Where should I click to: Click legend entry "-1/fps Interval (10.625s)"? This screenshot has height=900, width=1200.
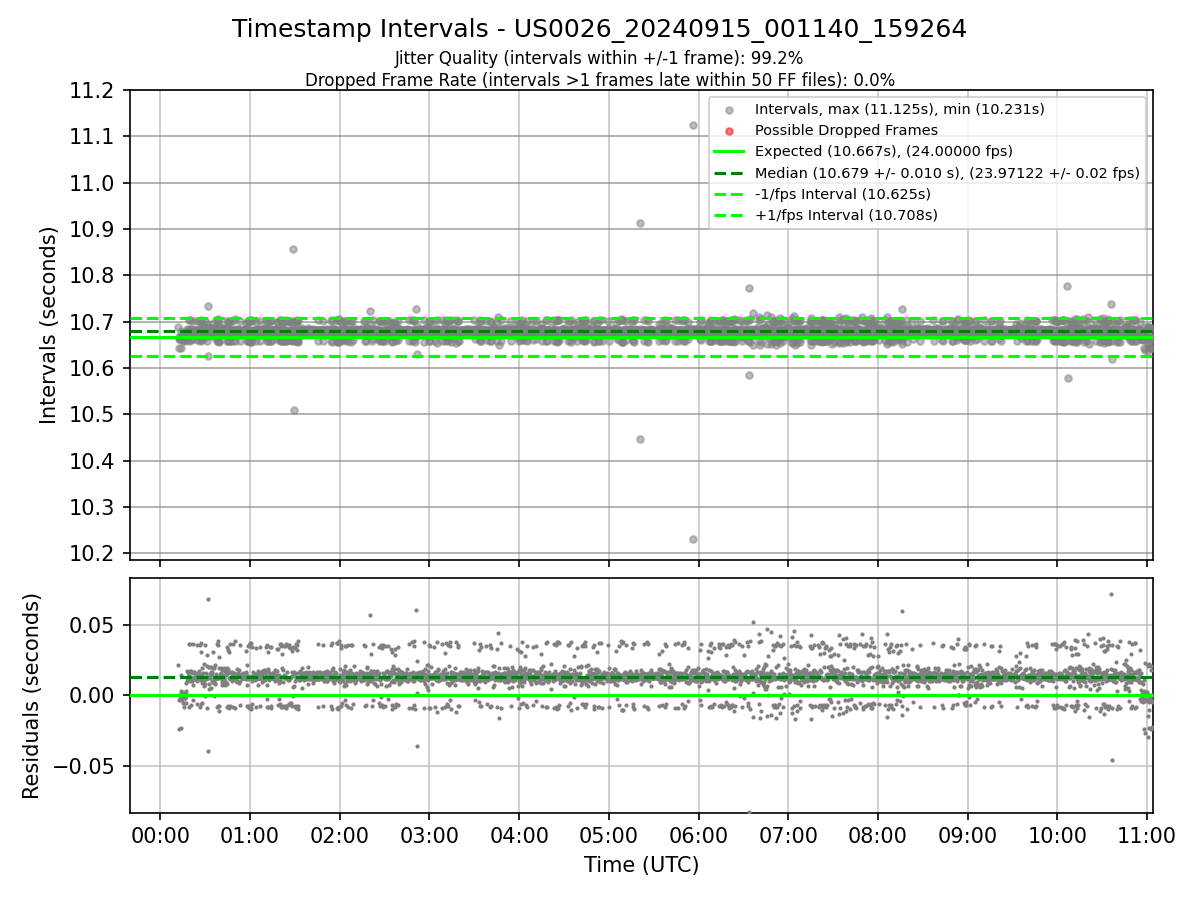[x=842, y=193]
